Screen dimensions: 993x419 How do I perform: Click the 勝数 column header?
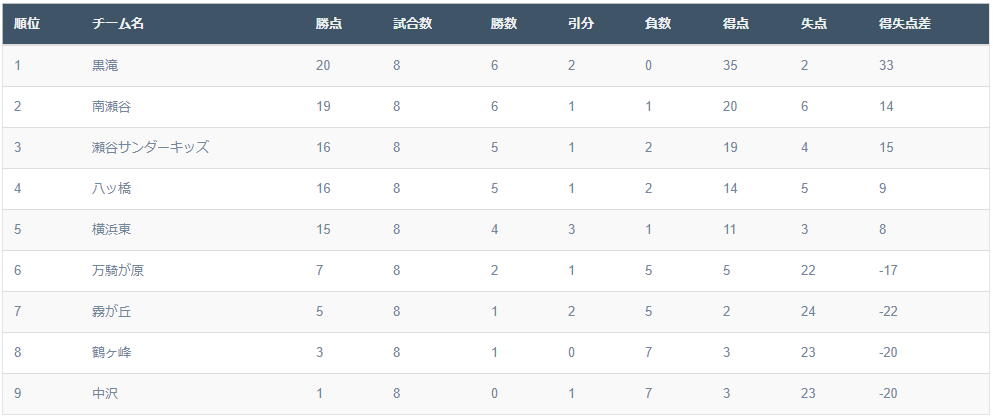click(x=504, y=24)
